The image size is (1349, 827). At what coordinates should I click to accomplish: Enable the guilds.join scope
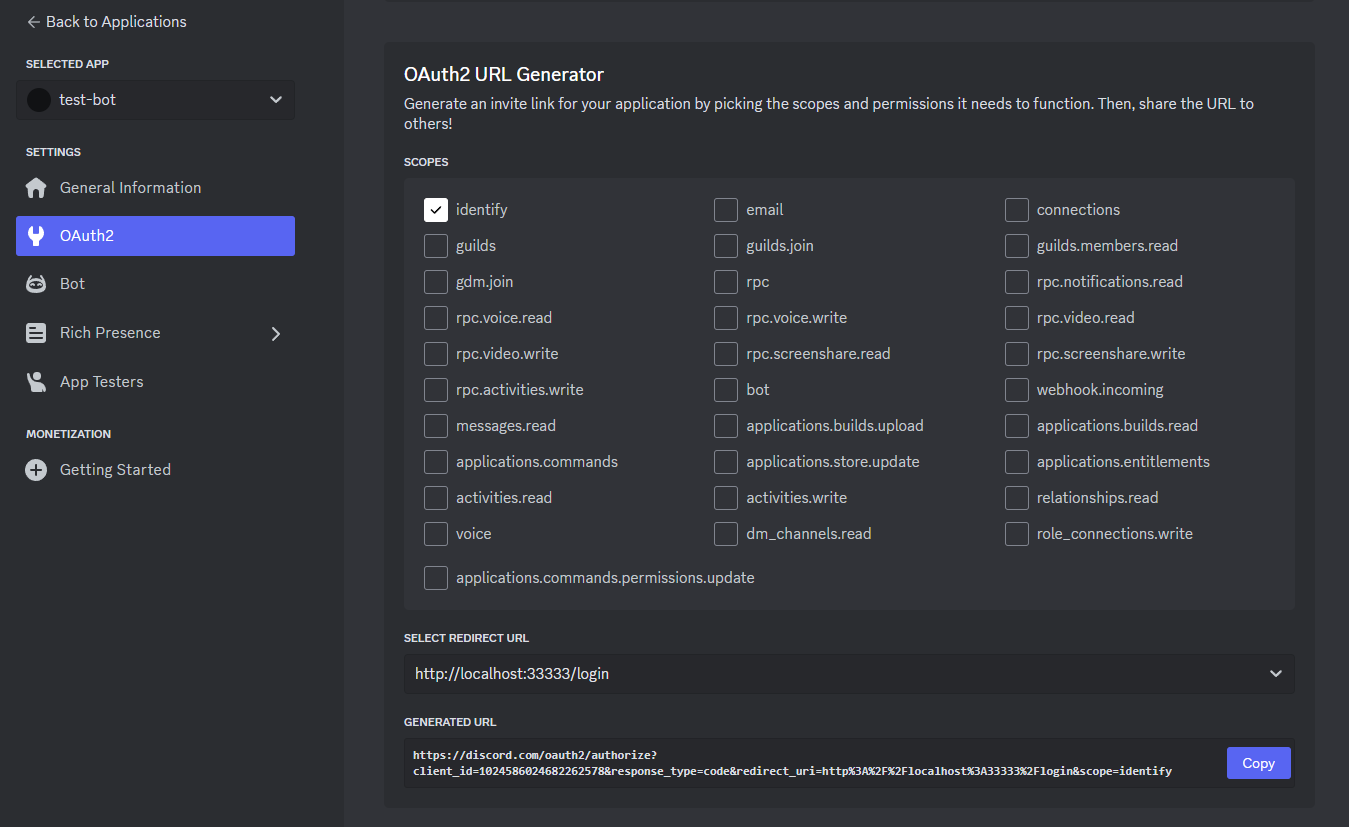pyautogui.click(x=726, y=246)
